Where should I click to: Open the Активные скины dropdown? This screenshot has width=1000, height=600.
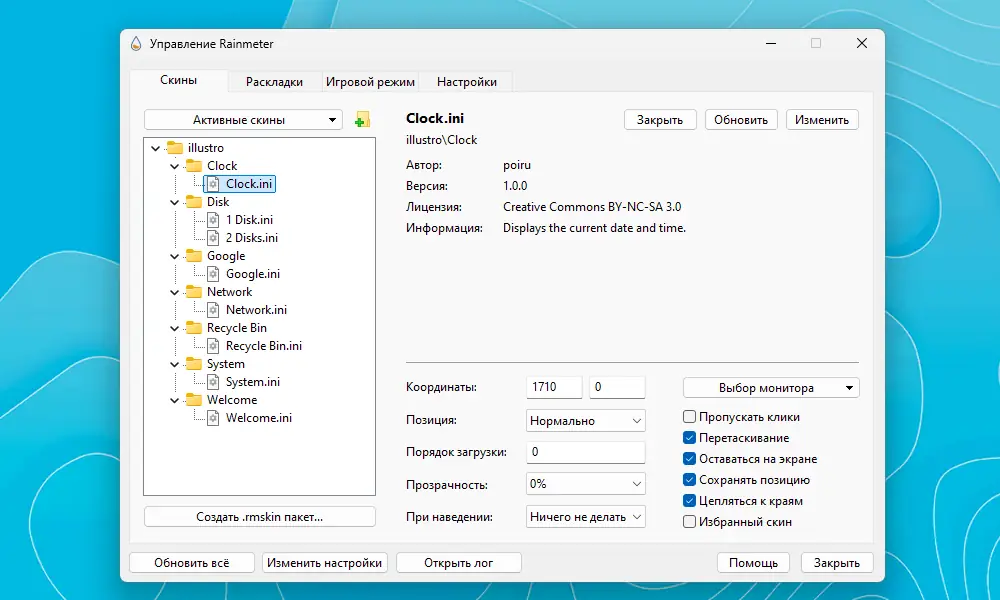[243, 120]
